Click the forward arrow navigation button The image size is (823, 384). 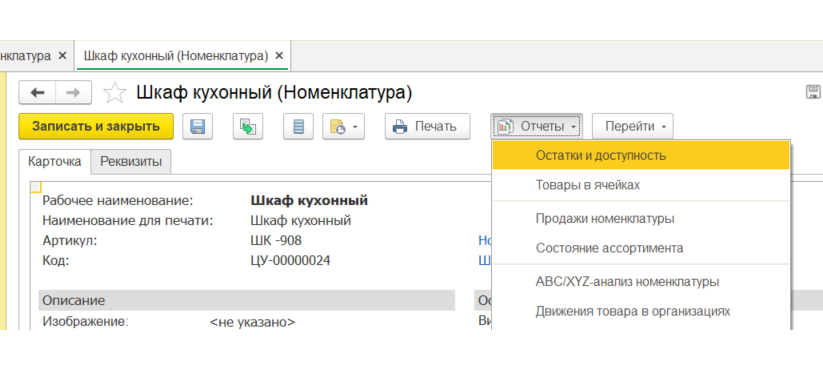73,93
